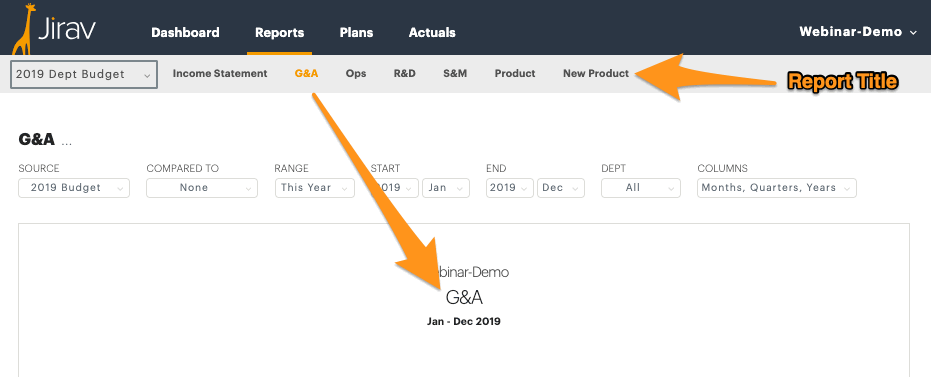Go to the Plans menu
The height and width of the screenshot is (377, 931).
click(356, 33)
